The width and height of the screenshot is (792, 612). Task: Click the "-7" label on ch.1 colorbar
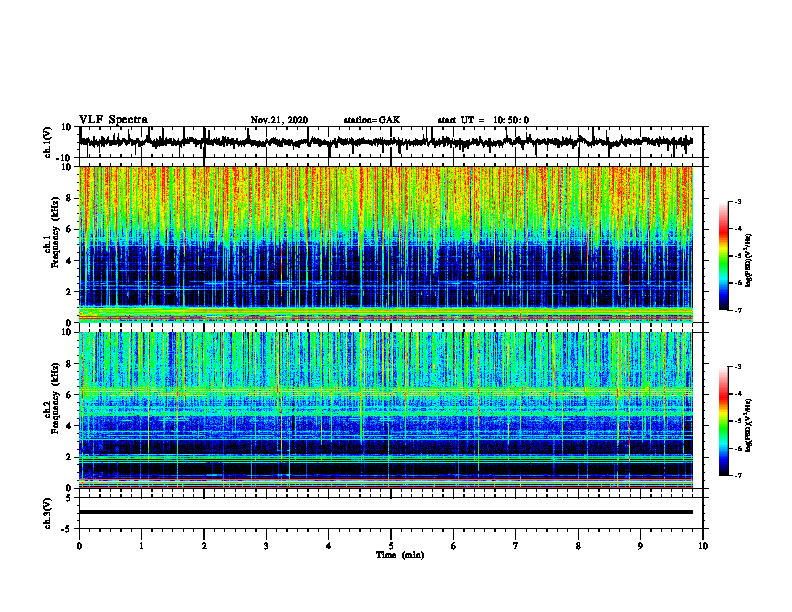click(738, 310)
